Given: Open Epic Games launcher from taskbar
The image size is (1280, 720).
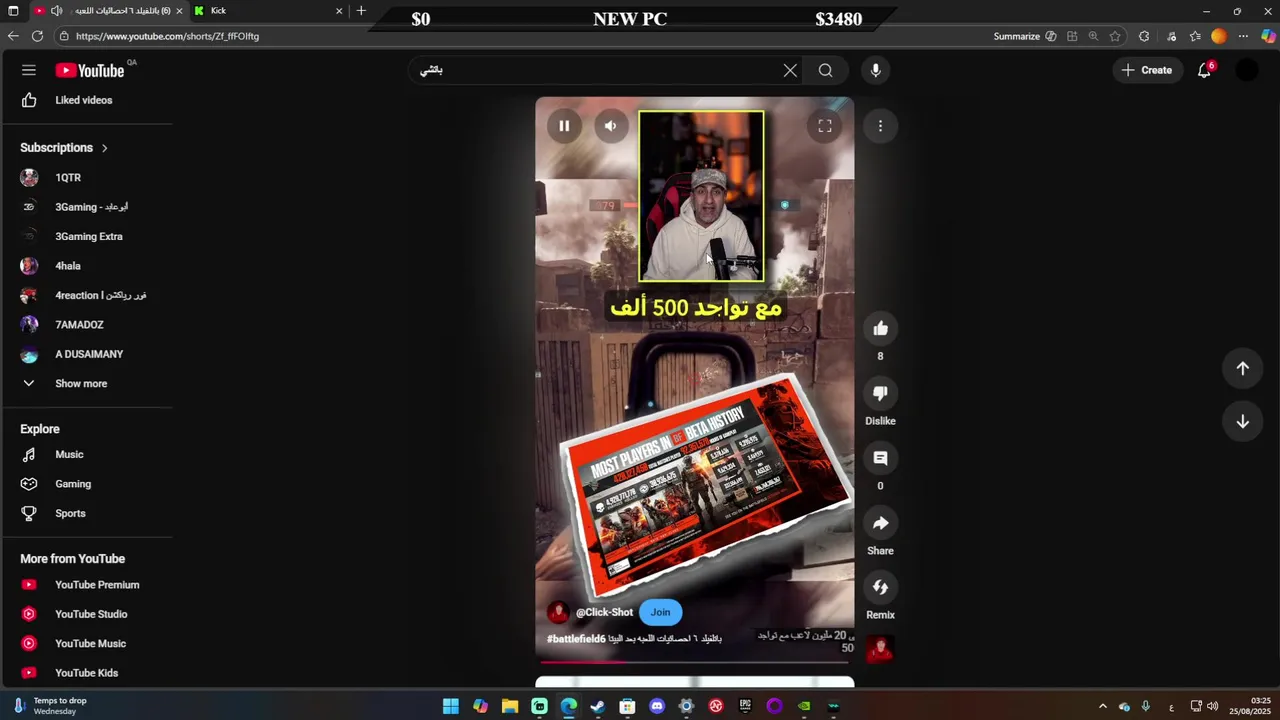Looking at the screenshot, I should coord(745,706).
